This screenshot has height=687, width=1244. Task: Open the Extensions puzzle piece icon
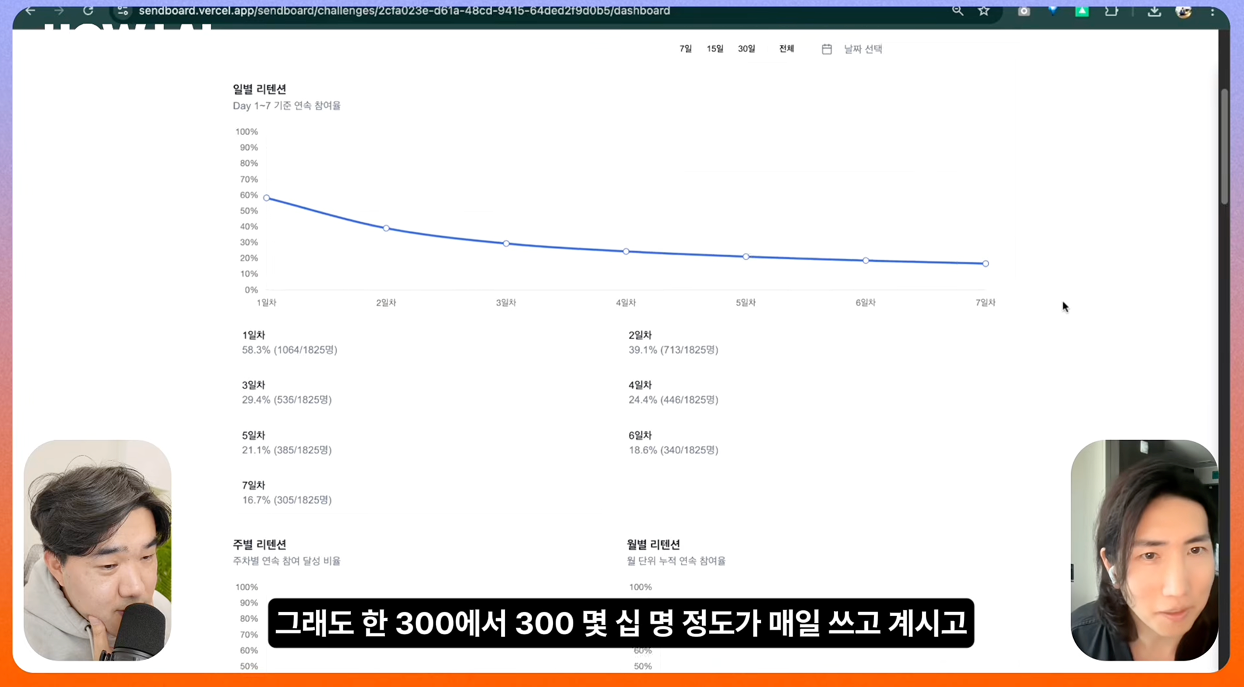point(1112,11)
